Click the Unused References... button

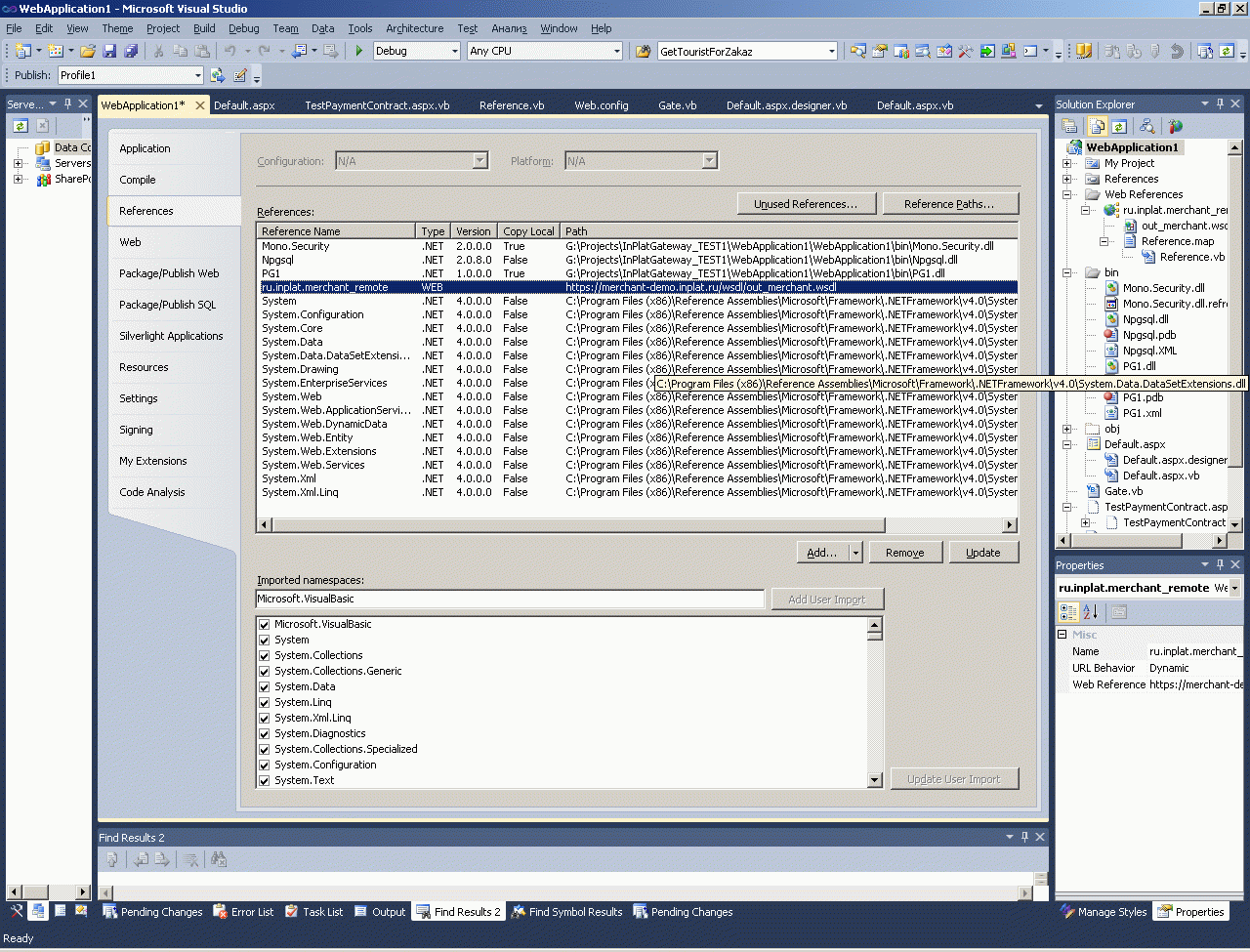(806, 204)
